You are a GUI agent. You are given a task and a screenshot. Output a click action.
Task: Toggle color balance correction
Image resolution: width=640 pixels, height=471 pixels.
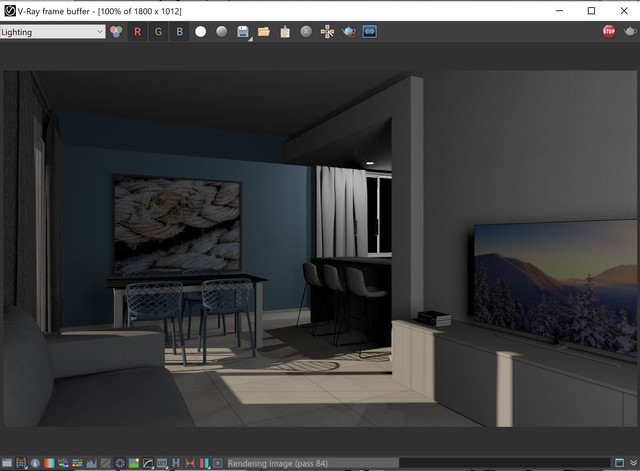point(77,463)
